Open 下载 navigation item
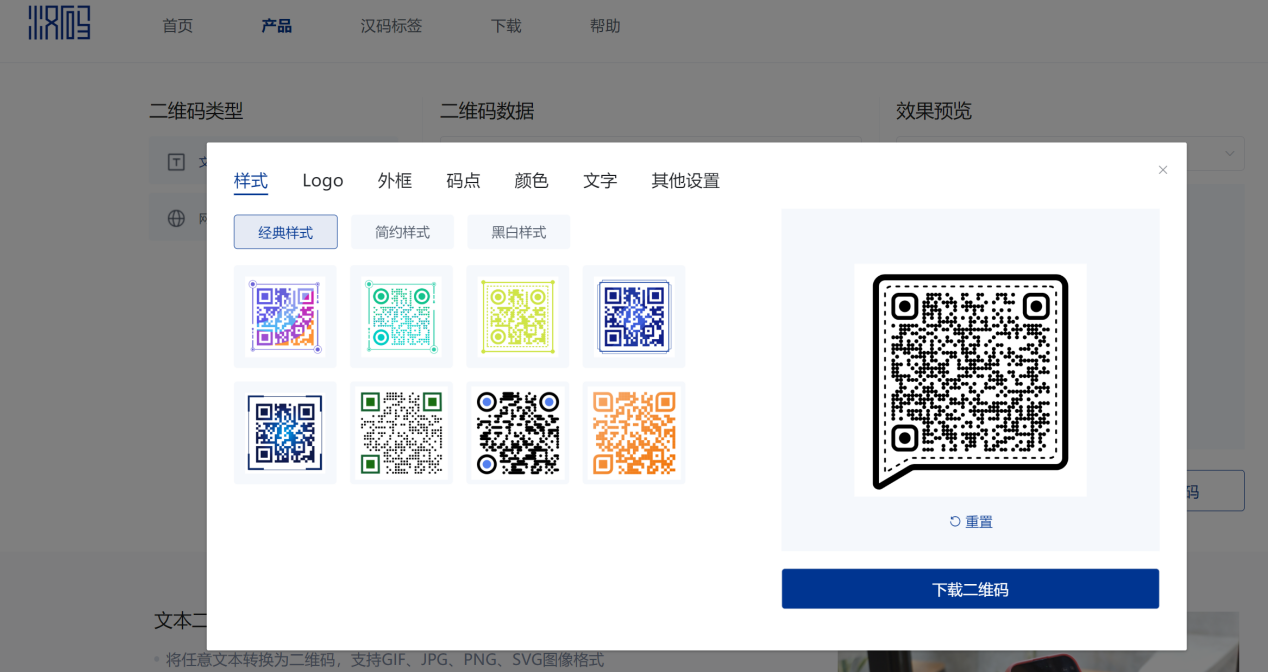 (x=506, y=26)
